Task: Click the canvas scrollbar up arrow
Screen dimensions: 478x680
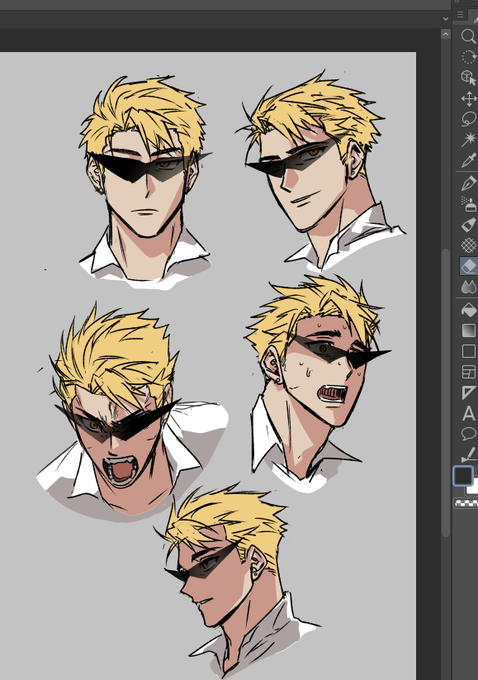Action: [445, 34]
